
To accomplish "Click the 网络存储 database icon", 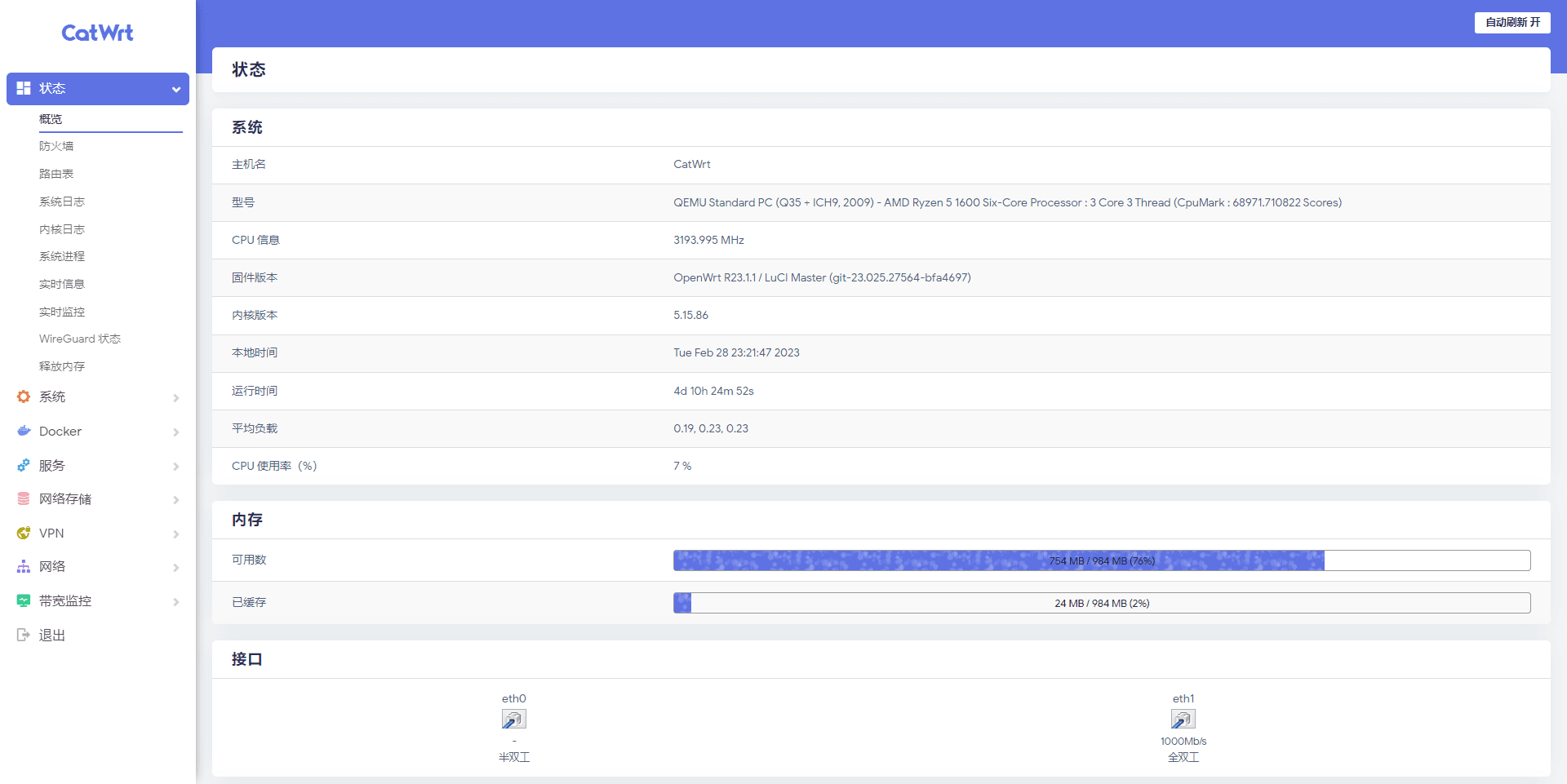I will (24, 498).
